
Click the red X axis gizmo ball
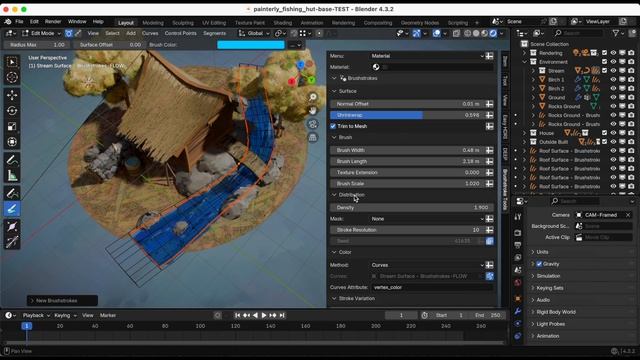coord(291,82)
